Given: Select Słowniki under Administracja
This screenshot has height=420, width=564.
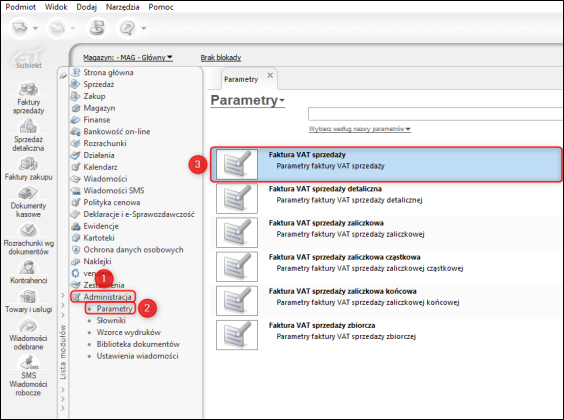Looking at the screenshot, I should coord(111,320).
